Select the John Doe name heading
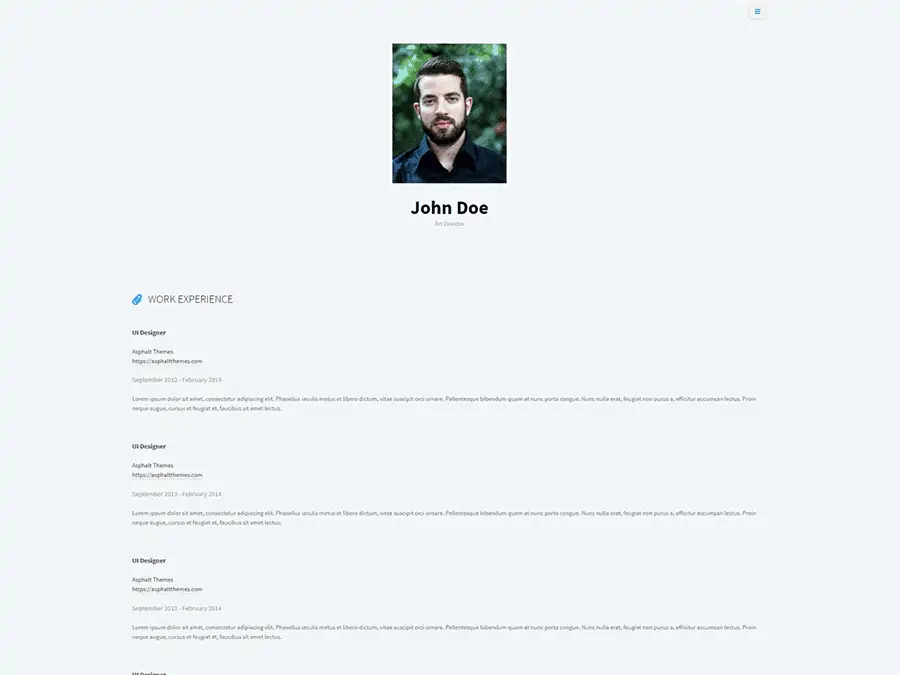Viewport: 900px width, 675px height. (449, 208)
